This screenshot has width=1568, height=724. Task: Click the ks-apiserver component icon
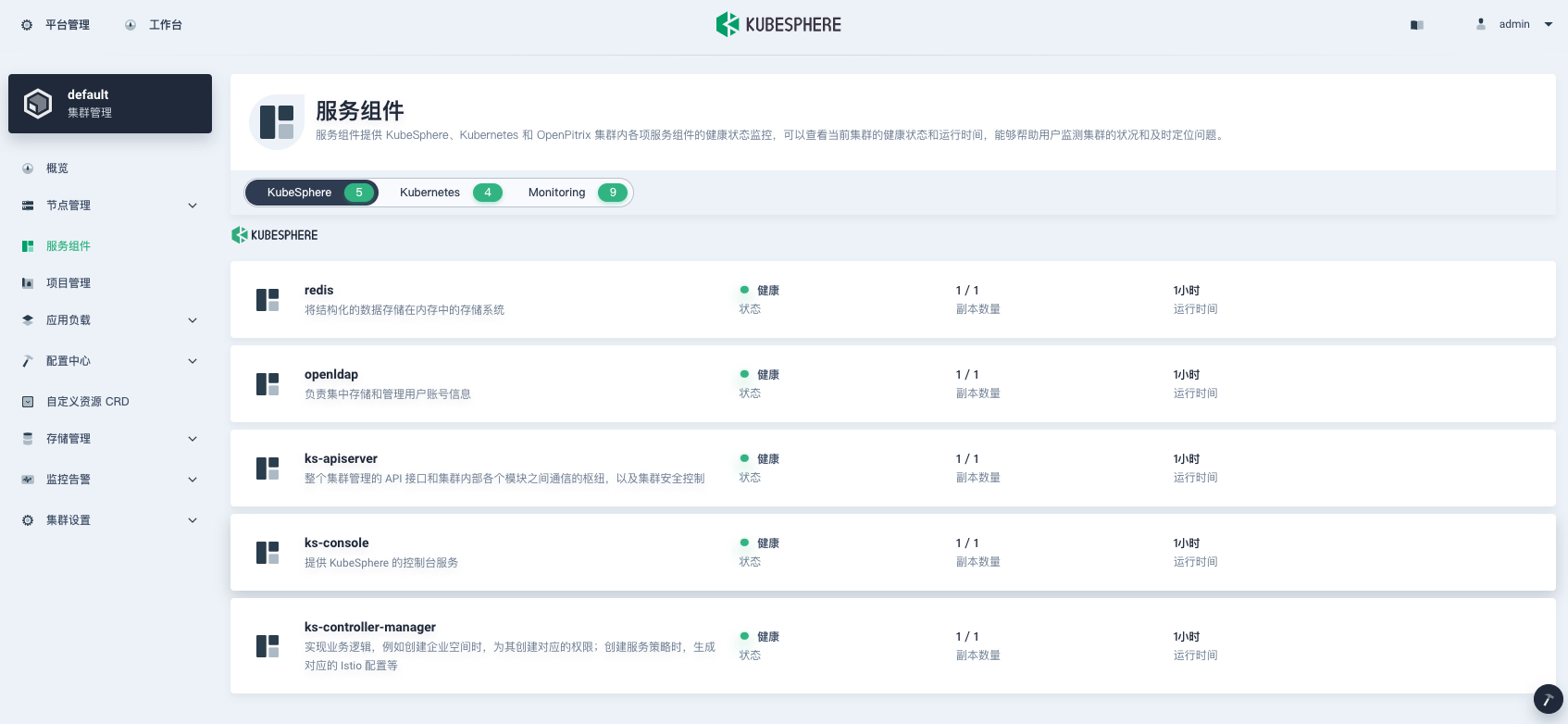pyautogui.click(x=268, y=468)
